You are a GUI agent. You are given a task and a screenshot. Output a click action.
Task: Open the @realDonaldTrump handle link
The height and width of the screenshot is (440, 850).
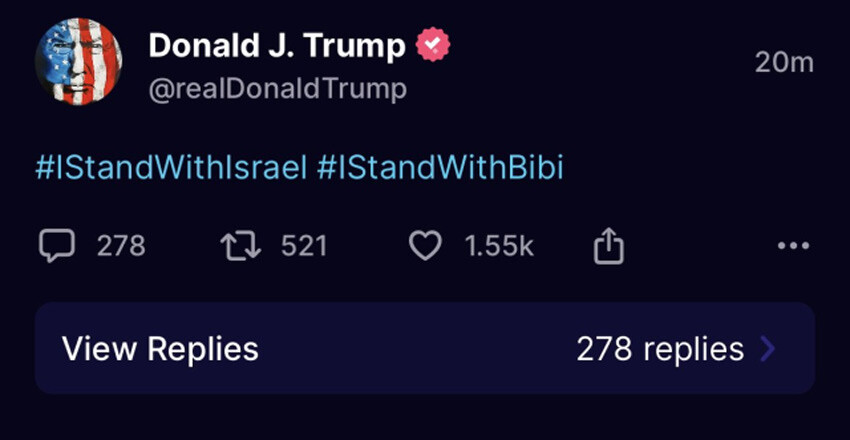[277, 89]
